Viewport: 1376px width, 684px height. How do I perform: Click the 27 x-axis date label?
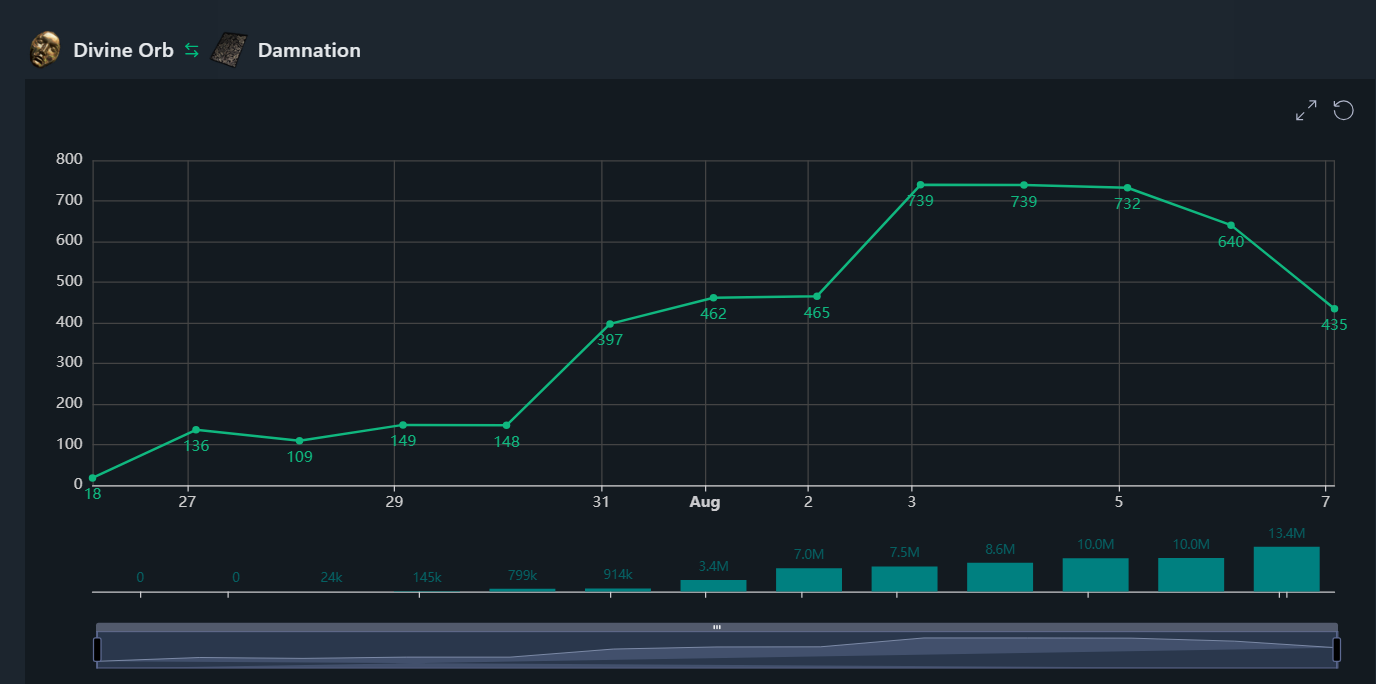click(187, 501)
